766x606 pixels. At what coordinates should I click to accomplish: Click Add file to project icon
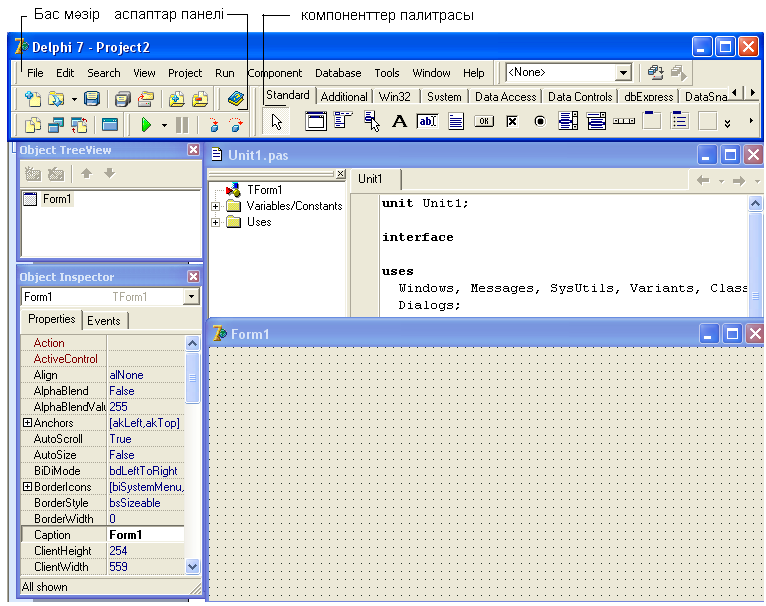click(176, 99)
